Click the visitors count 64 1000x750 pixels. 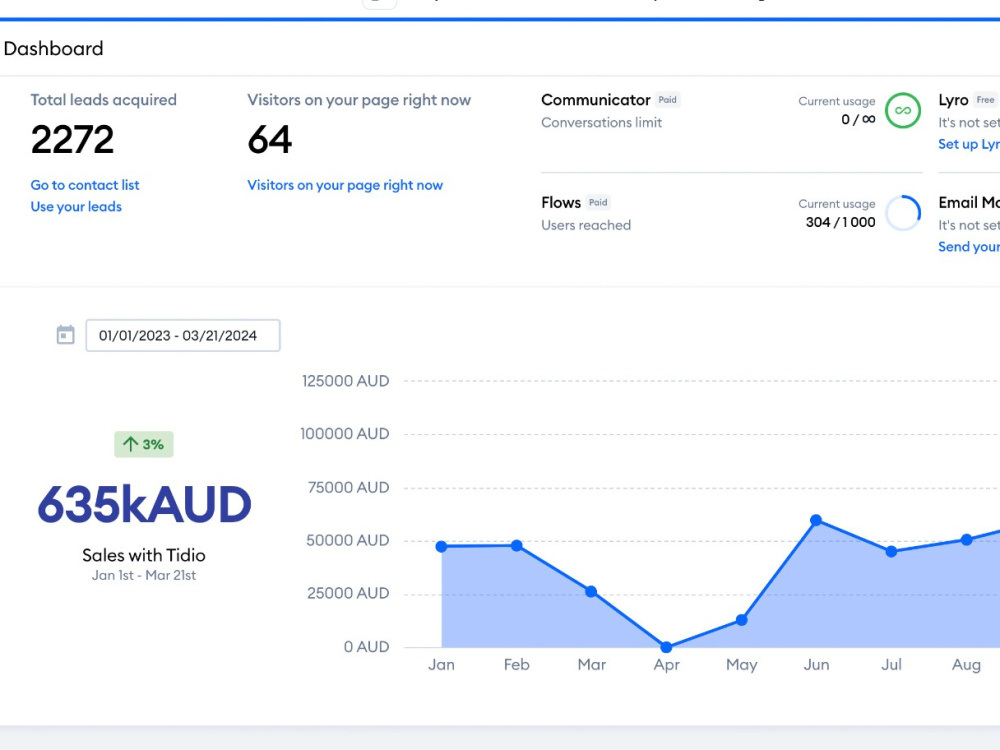click(x=270, y=140)
